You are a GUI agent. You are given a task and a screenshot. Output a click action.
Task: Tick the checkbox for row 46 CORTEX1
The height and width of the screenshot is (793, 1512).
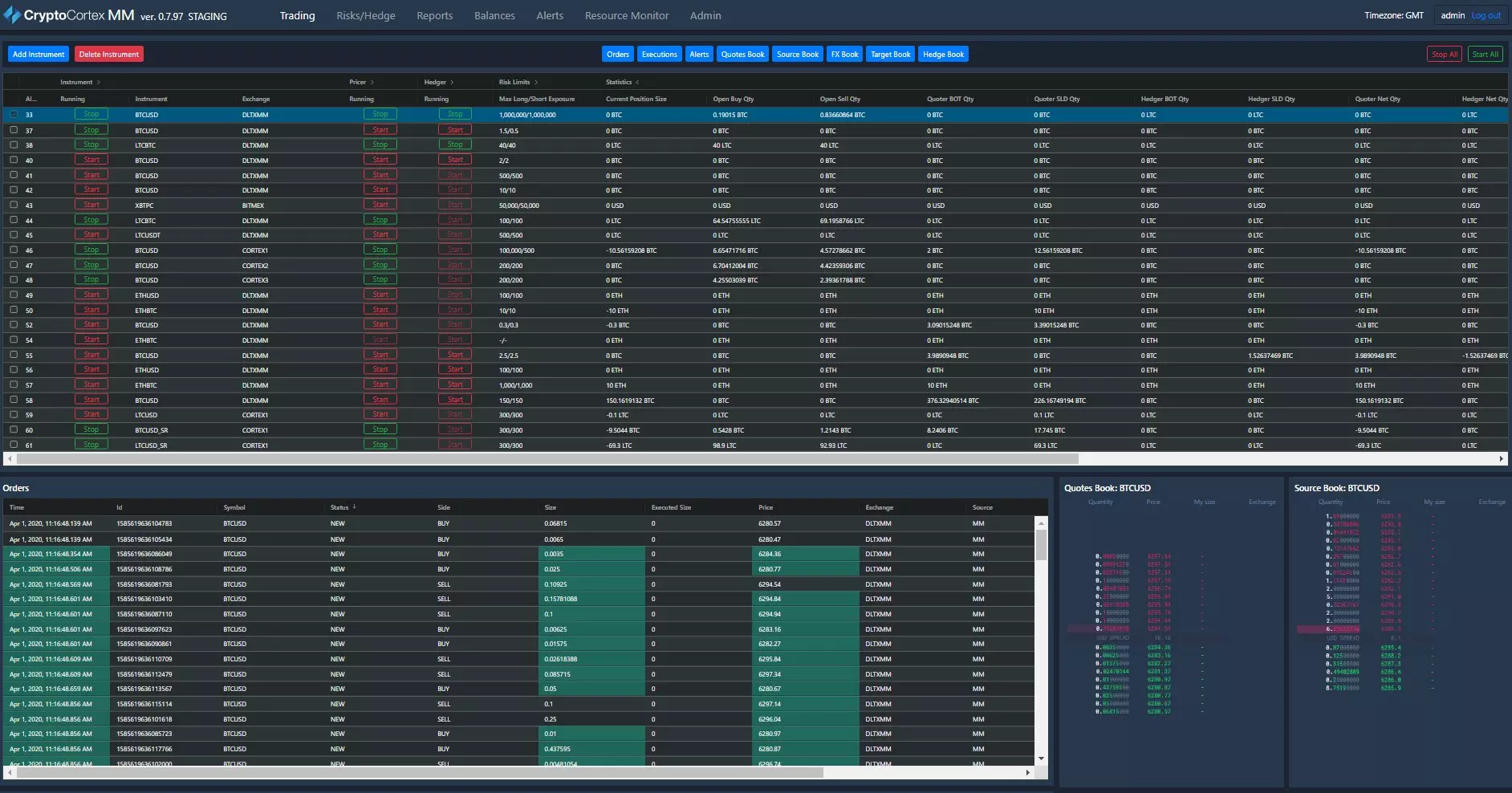14,250
